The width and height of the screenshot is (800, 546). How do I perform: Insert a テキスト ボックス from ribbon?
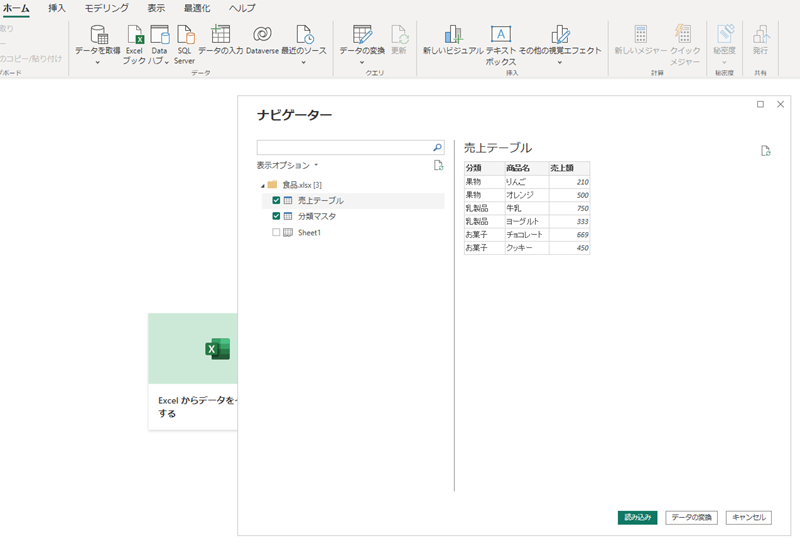point(501,35)
